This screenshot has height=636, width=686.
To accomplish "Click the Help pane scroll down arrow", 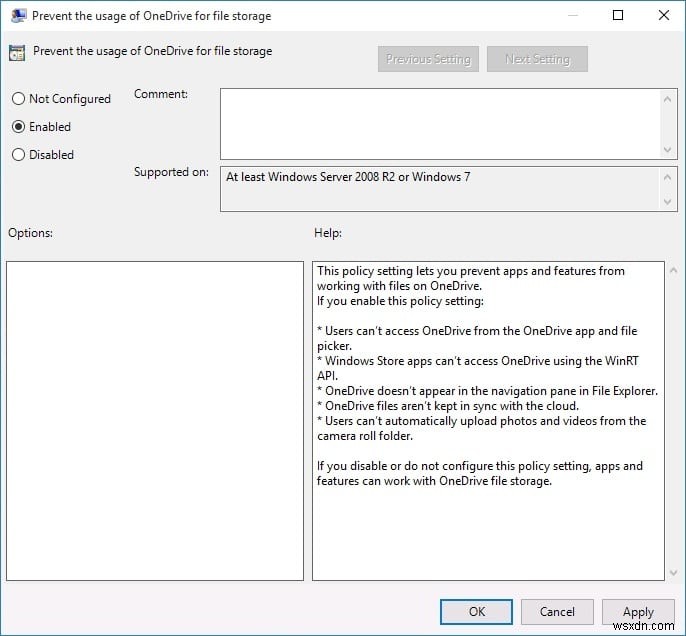I will (674, 572).
